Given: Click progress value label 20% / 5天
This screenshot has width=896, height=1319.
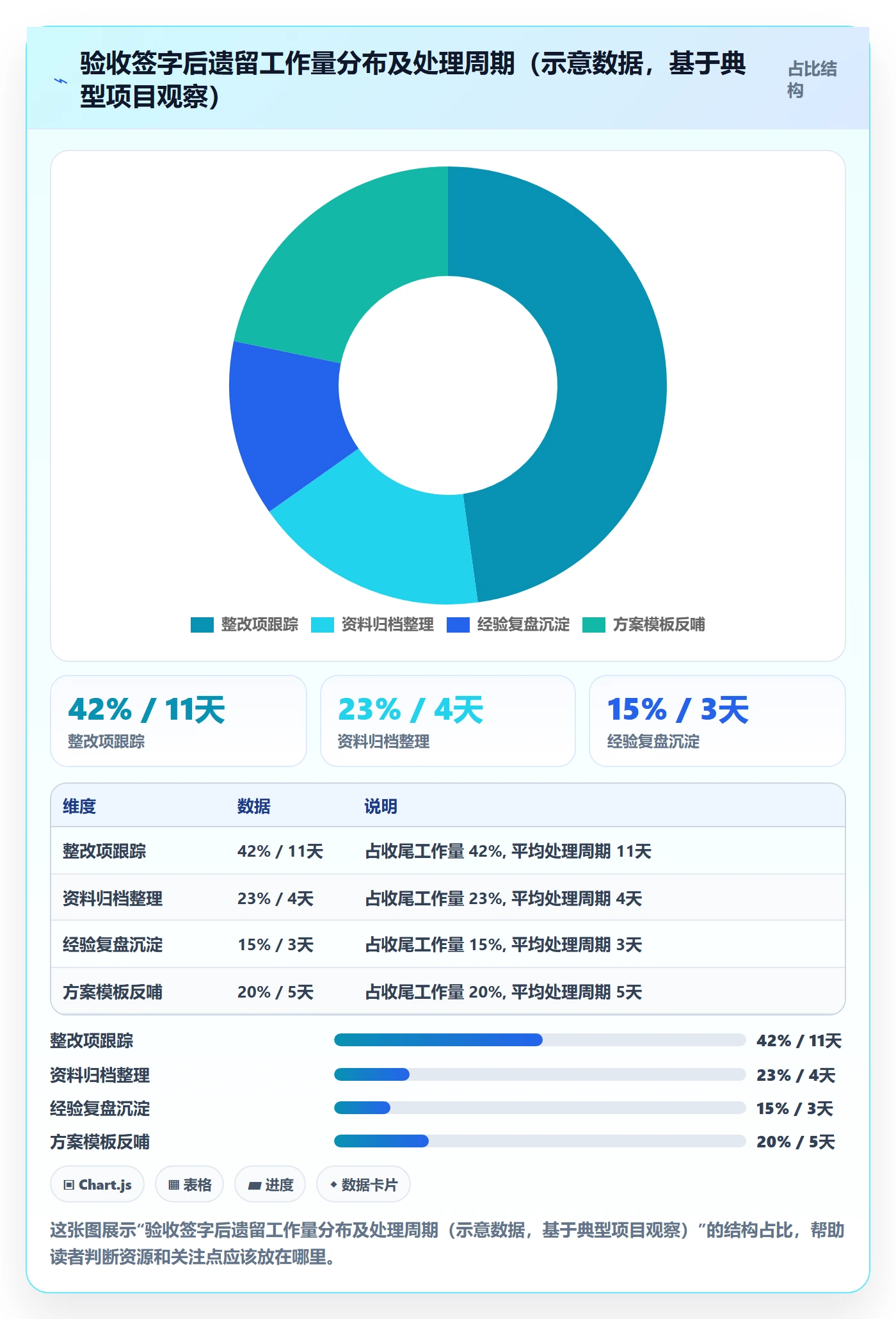Looking at the screenshot, I should (796, 1142).
